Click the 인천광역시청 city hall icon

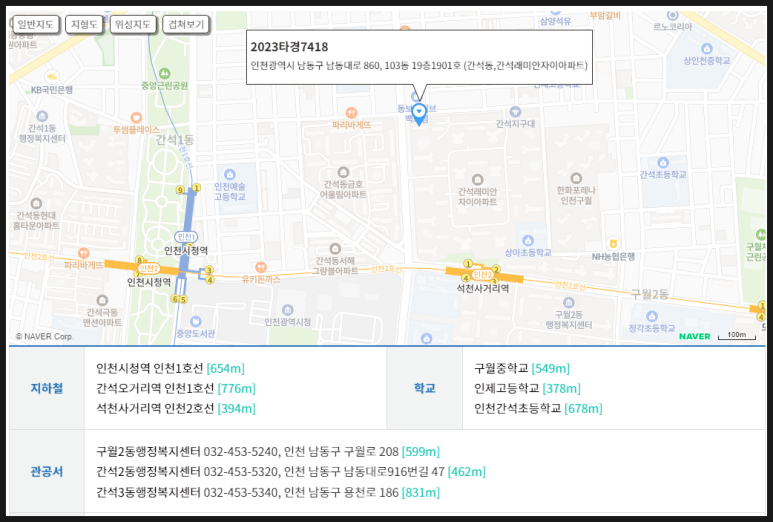[287, 310]
